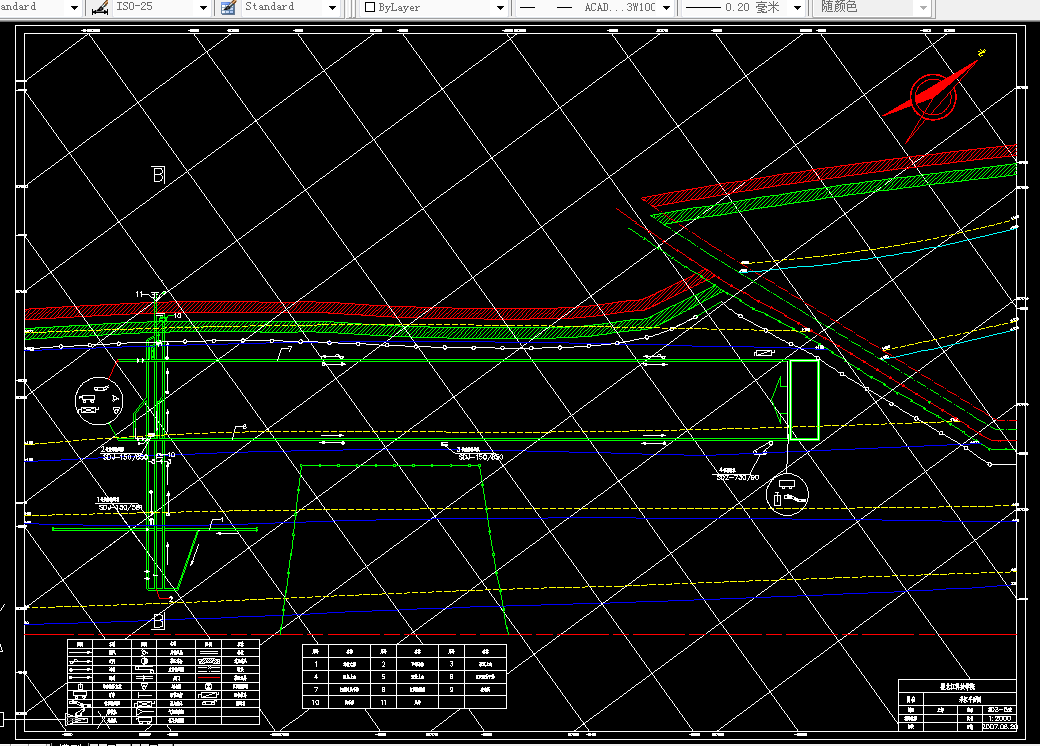Select the green rectangle at conveyor end
This screenshot has height=746, width=1040.
pos(804,400)
